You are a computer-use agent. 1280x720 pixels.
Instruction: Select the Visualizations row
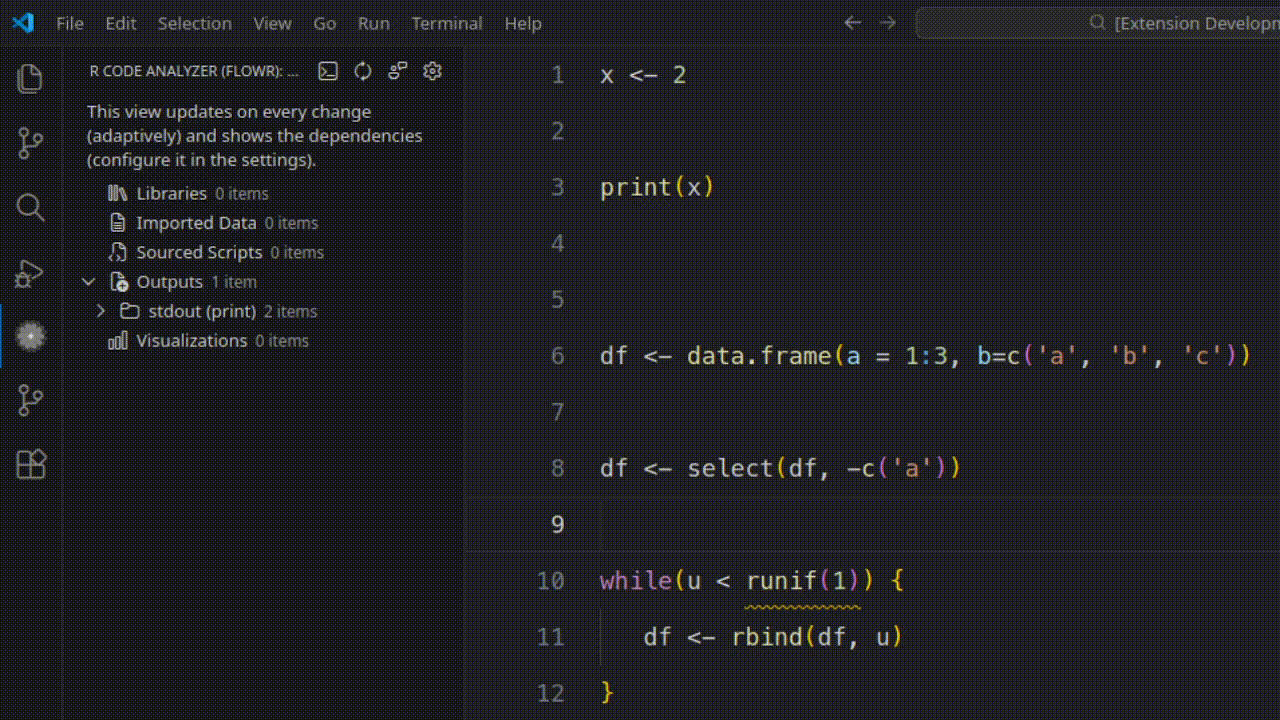point(264,341)
